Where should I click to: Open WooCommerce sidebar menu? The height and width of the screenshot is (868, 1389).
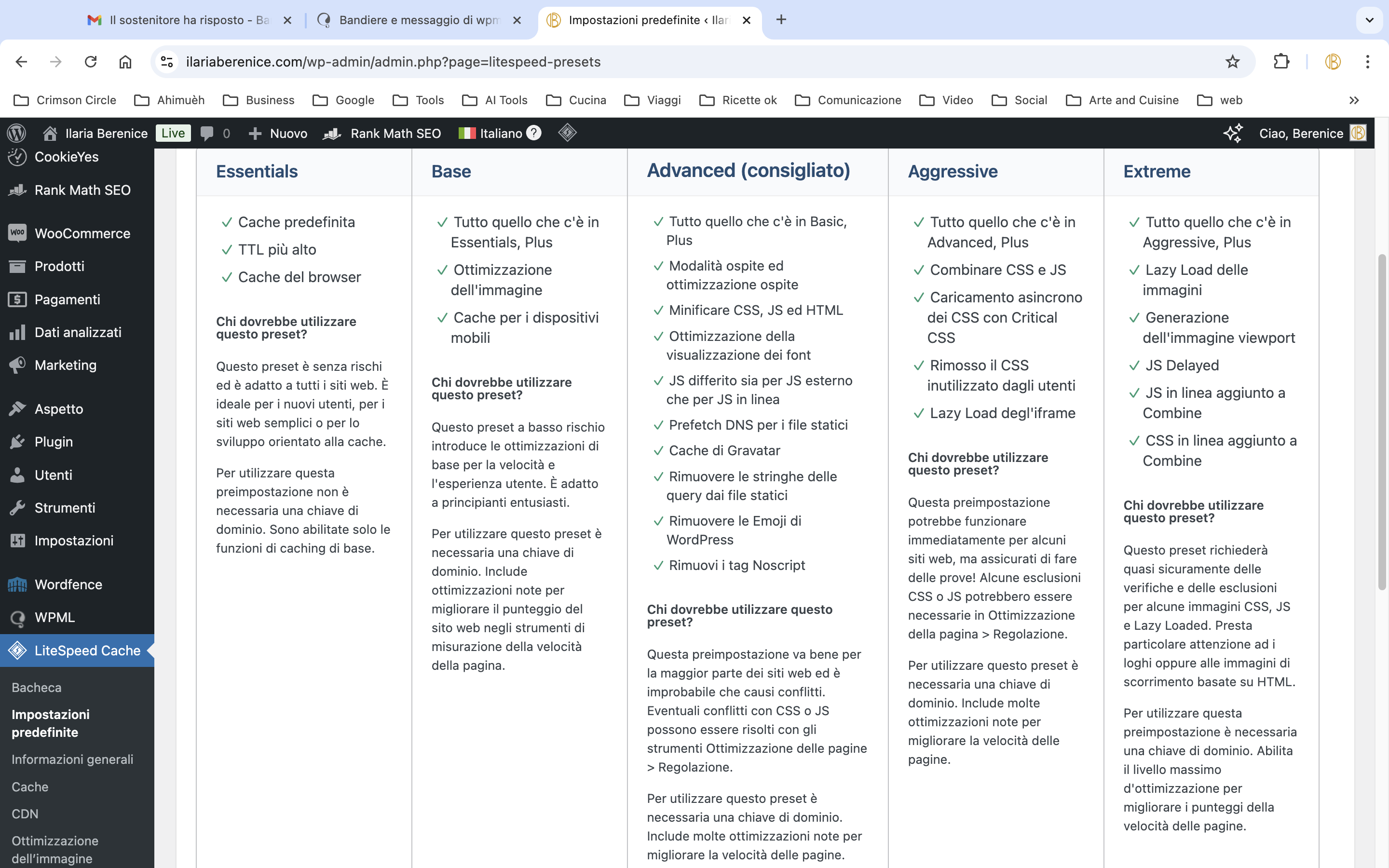[77, 233]
